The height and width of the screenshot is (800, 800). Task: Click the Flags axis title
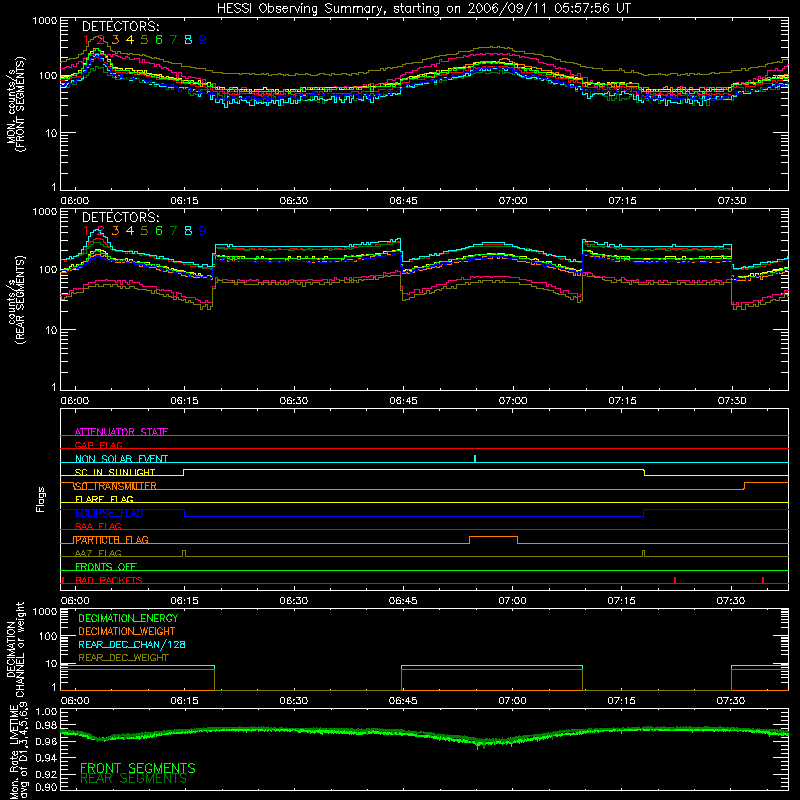tap(41, 499)
